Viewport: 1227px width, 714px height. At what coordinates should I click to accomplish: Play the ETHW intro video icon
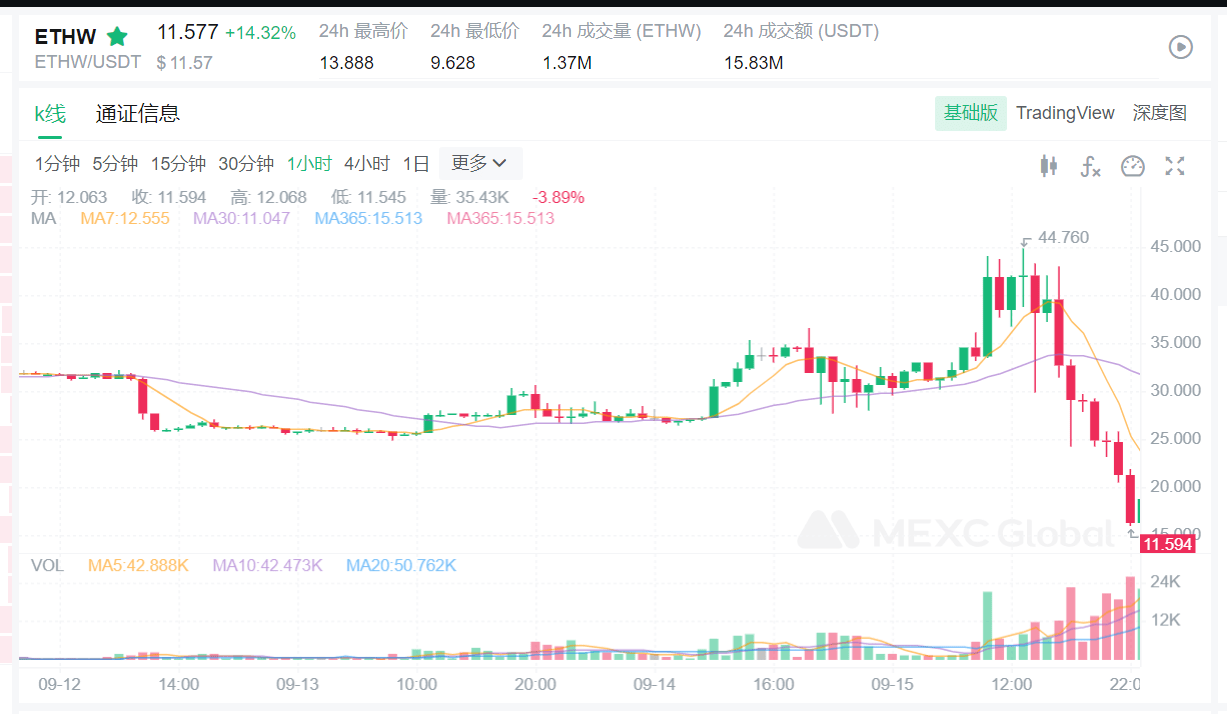pyautogui.click(x=1181, y=46)
